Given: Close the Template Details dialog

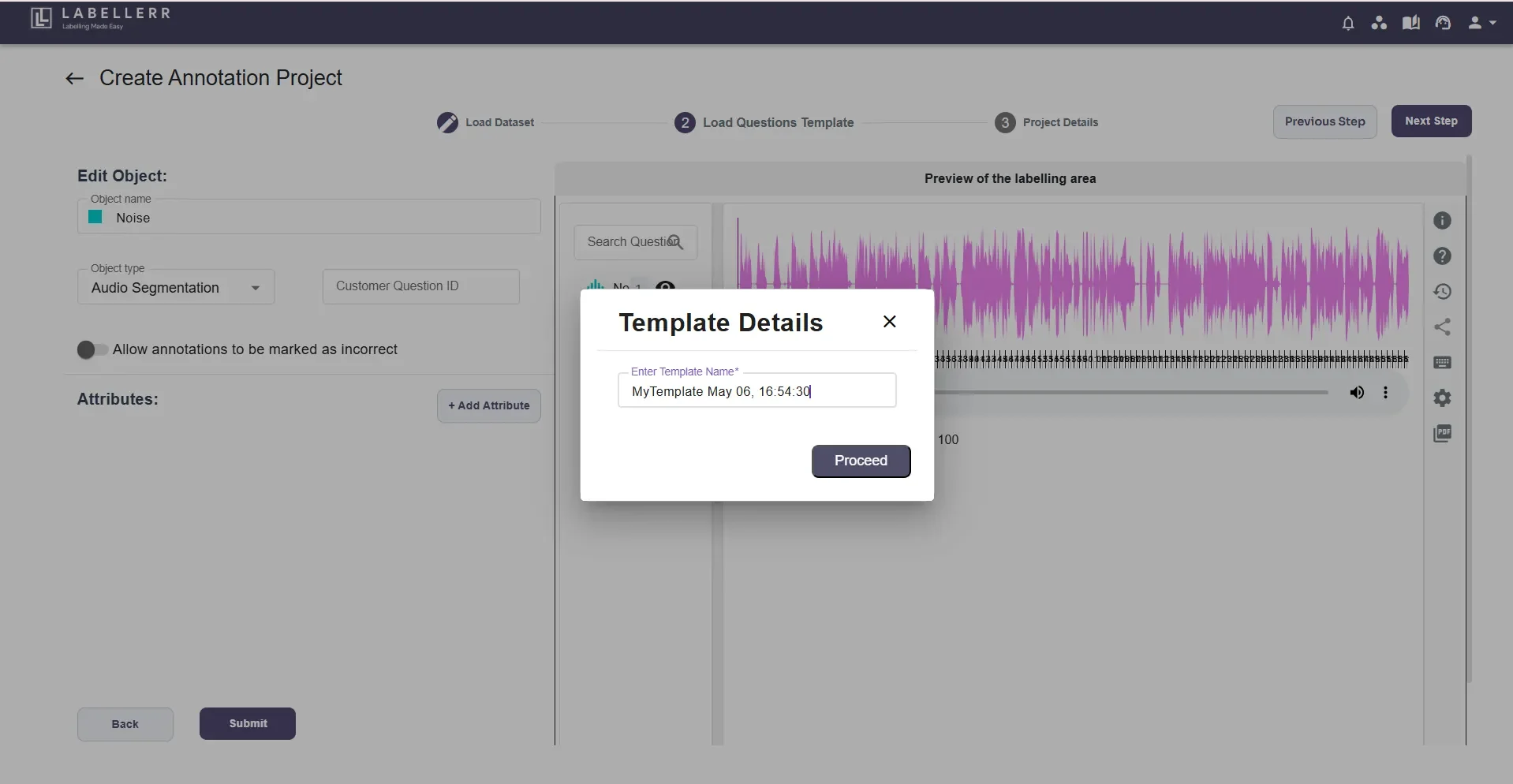Looking at the screenshot, I should click(890, 322).
